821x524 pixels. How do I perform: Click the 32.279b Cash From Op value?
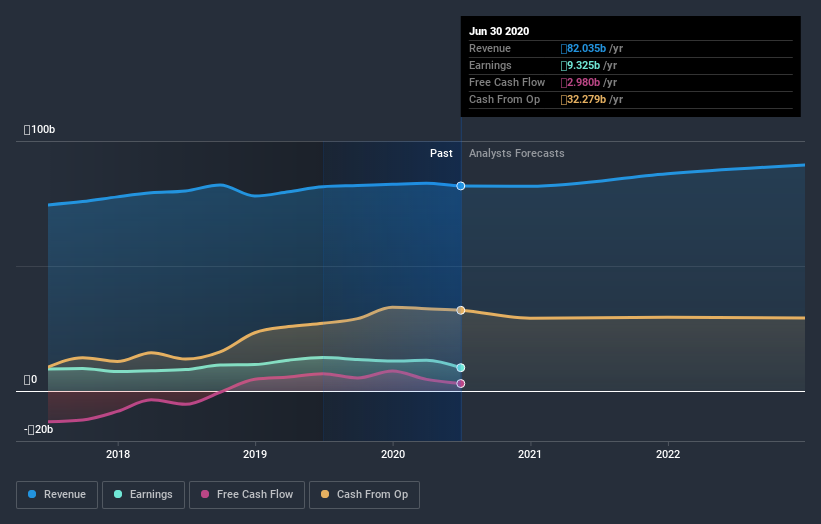[x=583, y=99]
